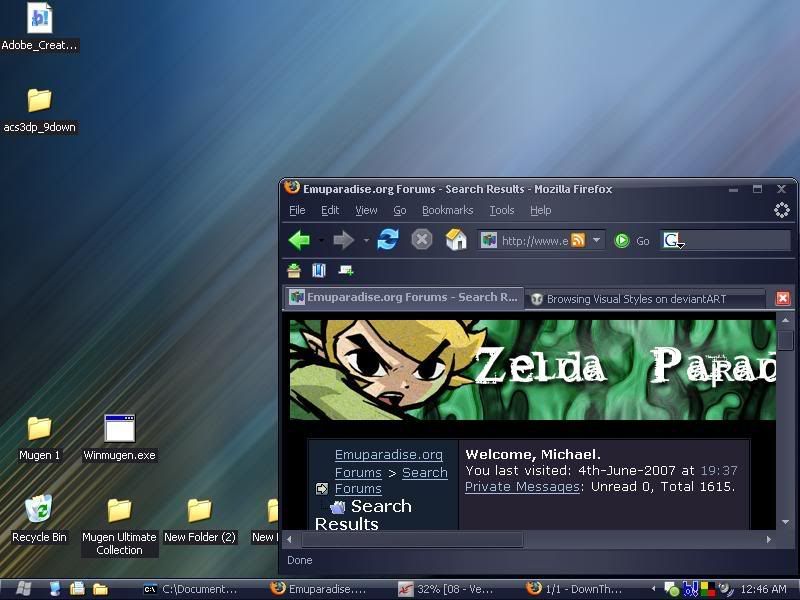Click the first bookmarks toolbar box icon
The image size is (800, 600).
tap(294, 270)
